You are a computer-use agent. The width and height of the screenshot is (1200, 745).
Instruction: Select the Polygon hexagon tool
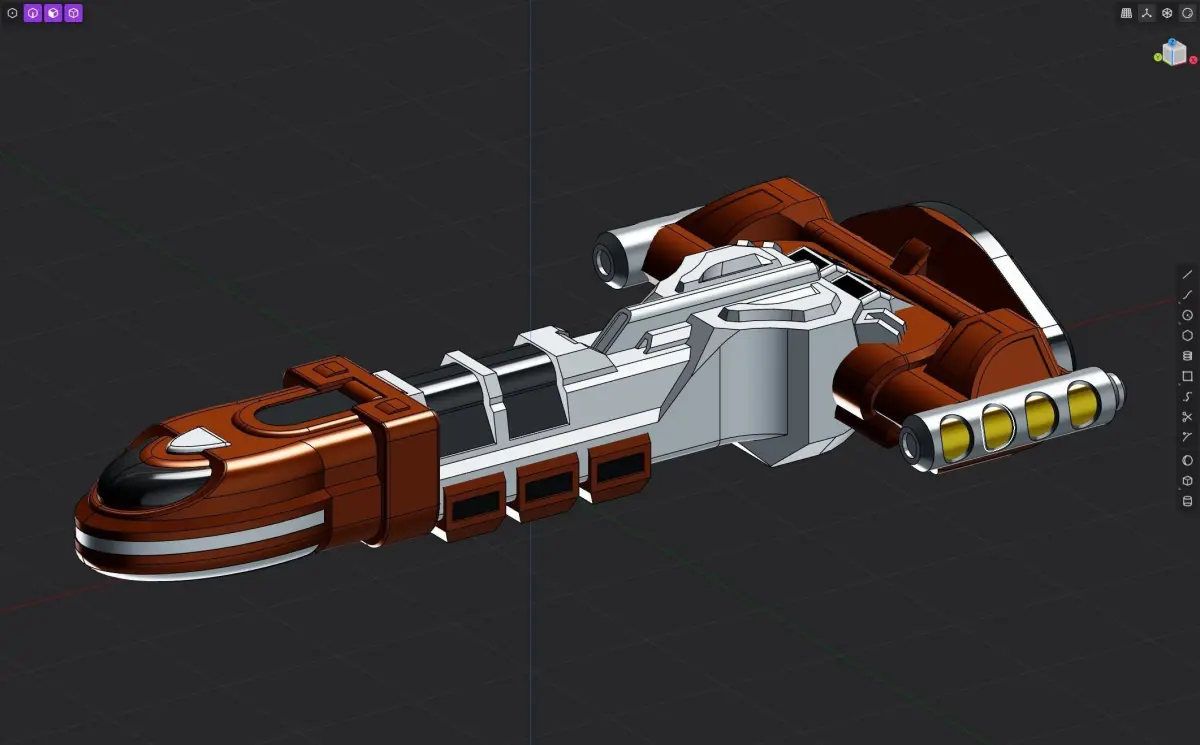pos(1187,335)
